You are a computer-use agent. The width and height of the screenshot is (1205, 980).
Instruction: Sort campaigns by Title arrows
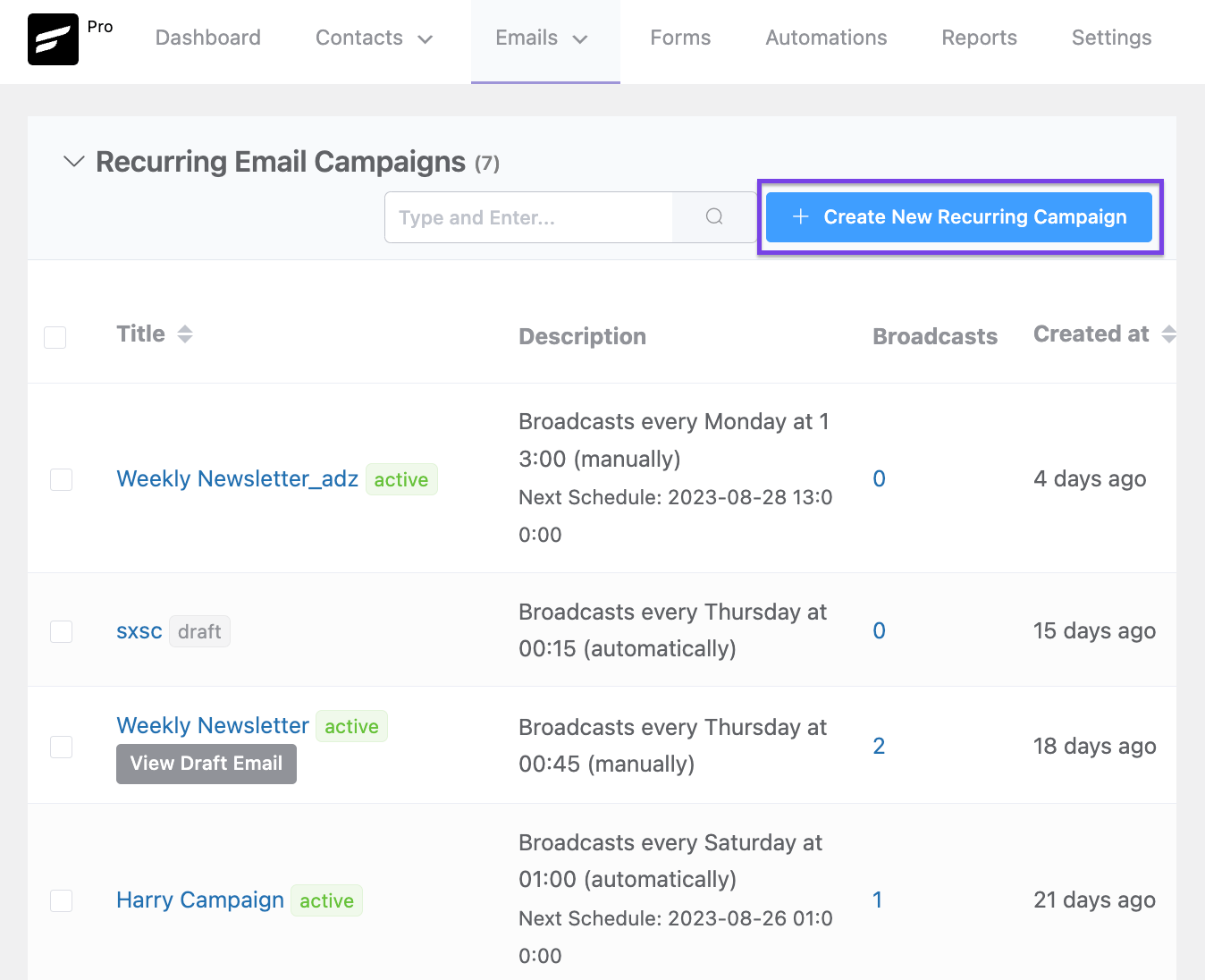(185, 334)
